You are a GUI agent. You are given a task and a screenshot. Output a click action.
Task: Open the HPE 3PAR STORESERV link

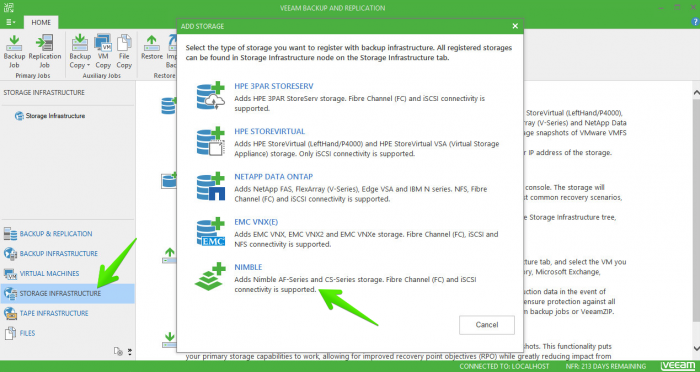pos(274,86)
